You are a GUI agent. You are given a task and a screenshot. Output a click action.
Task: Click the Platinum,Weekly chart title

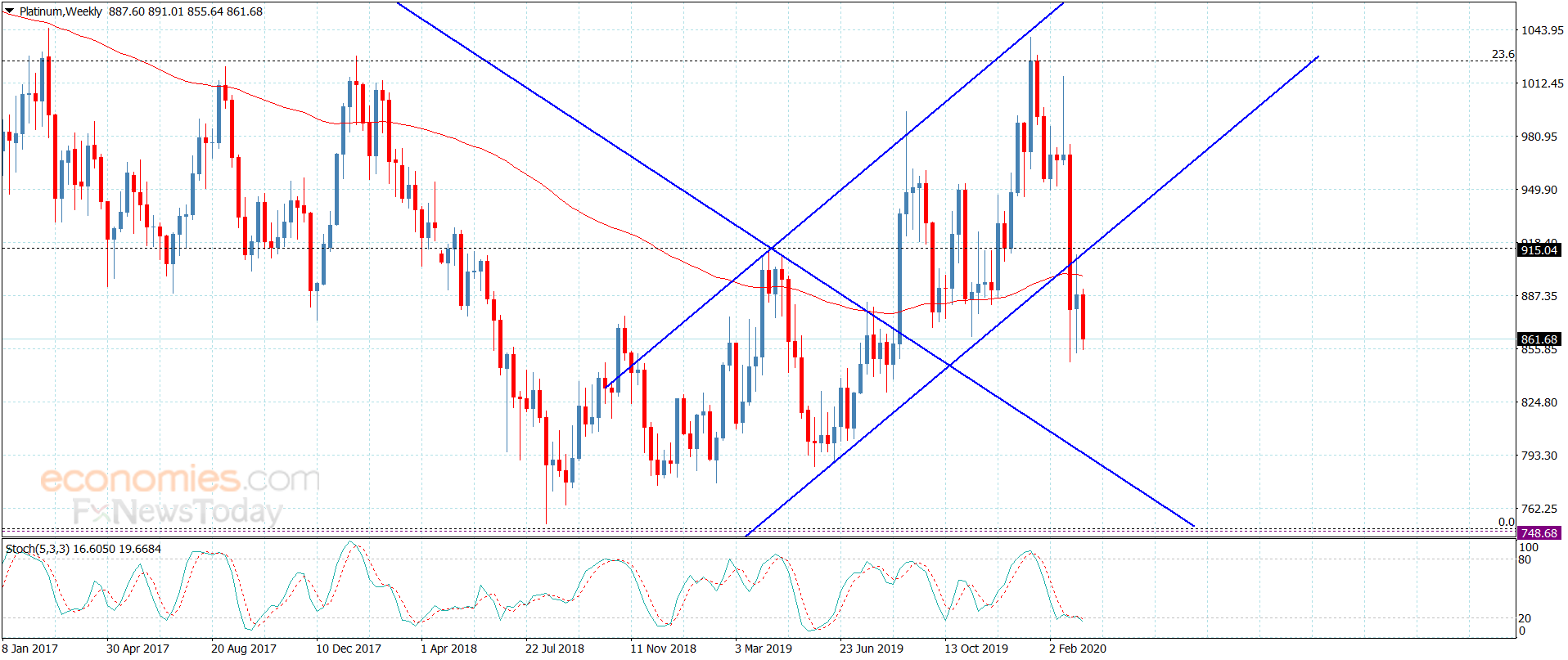[x=61, y=11]
